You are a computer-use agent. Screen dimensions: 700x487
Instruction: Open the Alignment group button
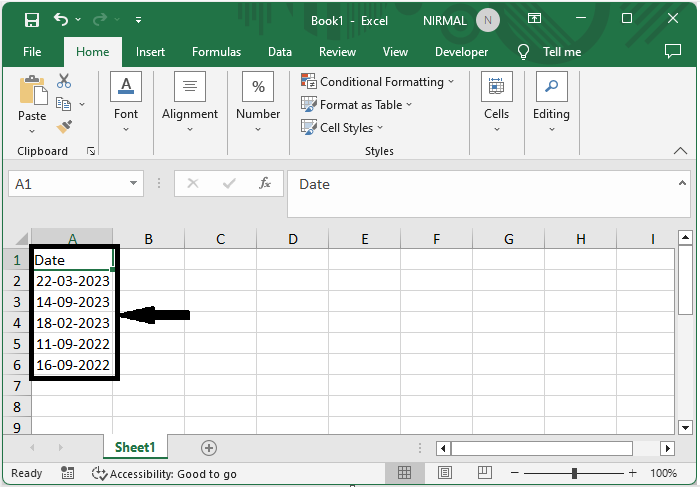190,102
